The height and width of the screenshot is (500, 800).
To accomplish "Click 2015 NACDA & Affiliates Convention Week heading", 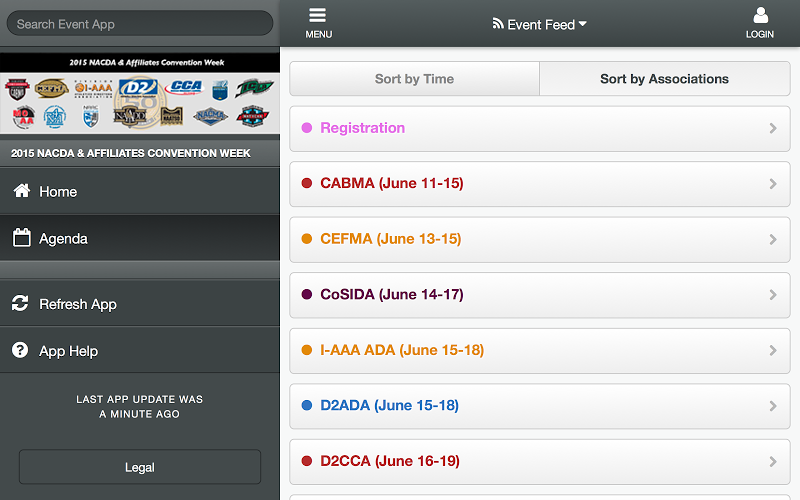I will click(x=131, y=153).
